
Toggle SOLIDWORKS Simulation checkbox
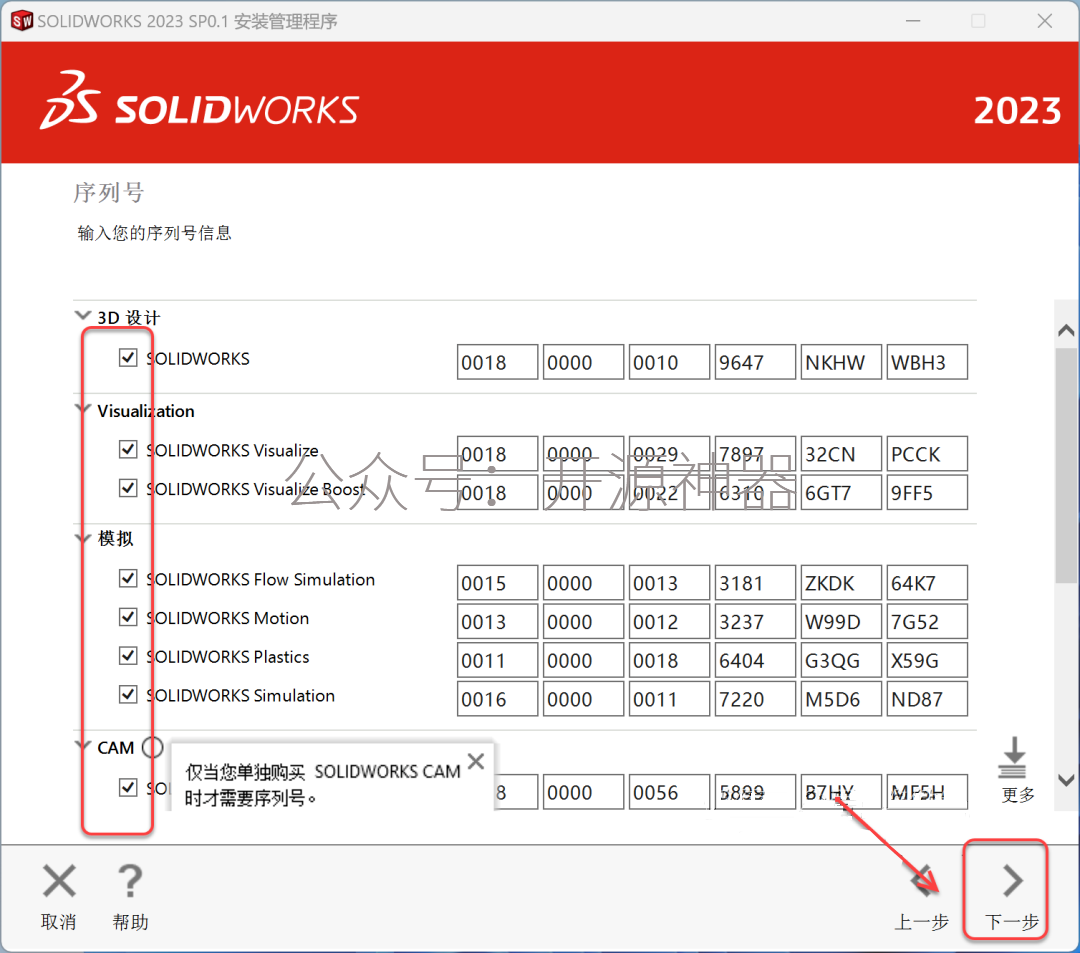[128, 693]
